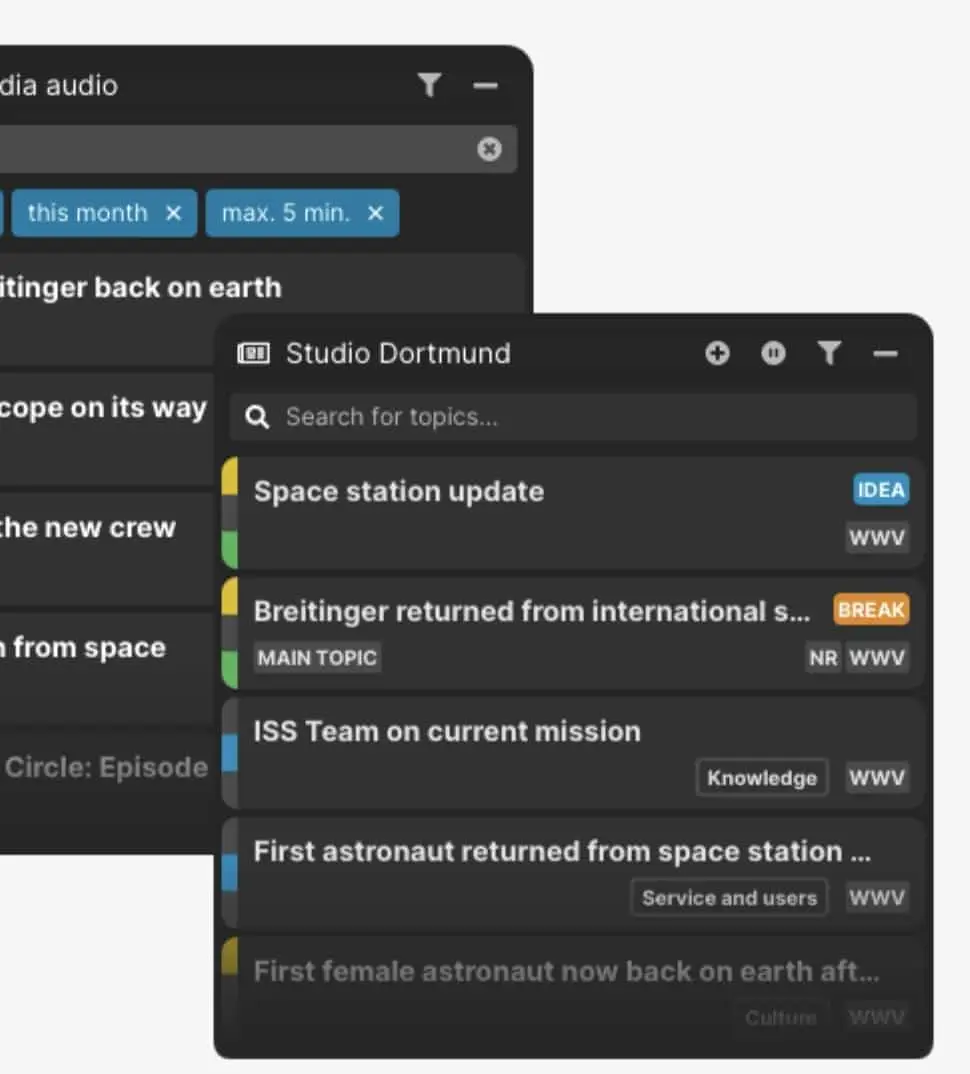Click the IDEA status badge

[881, 490]
